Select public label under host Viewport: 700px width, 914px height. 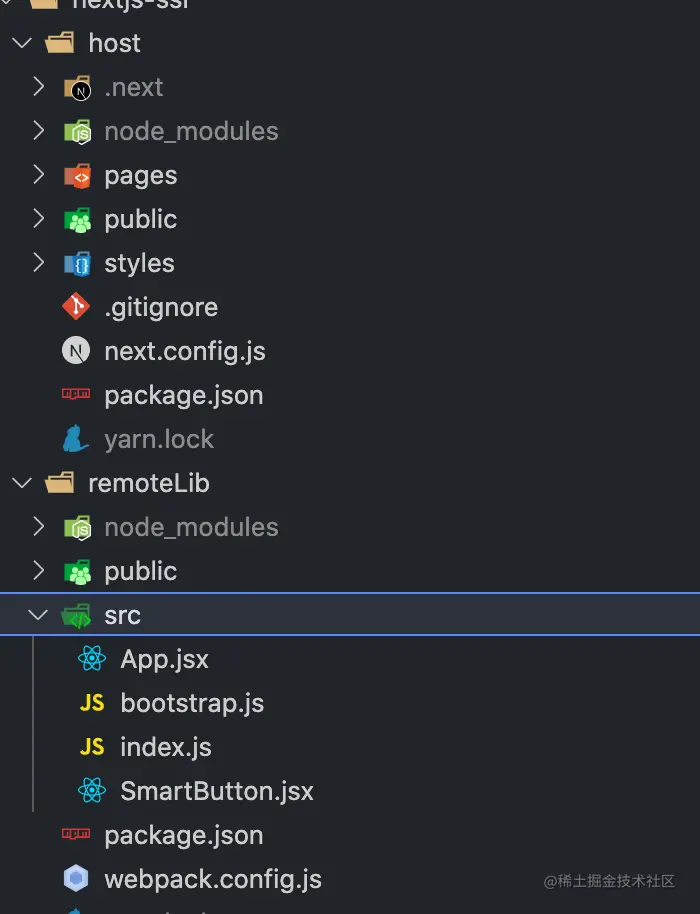click(141, 220)
